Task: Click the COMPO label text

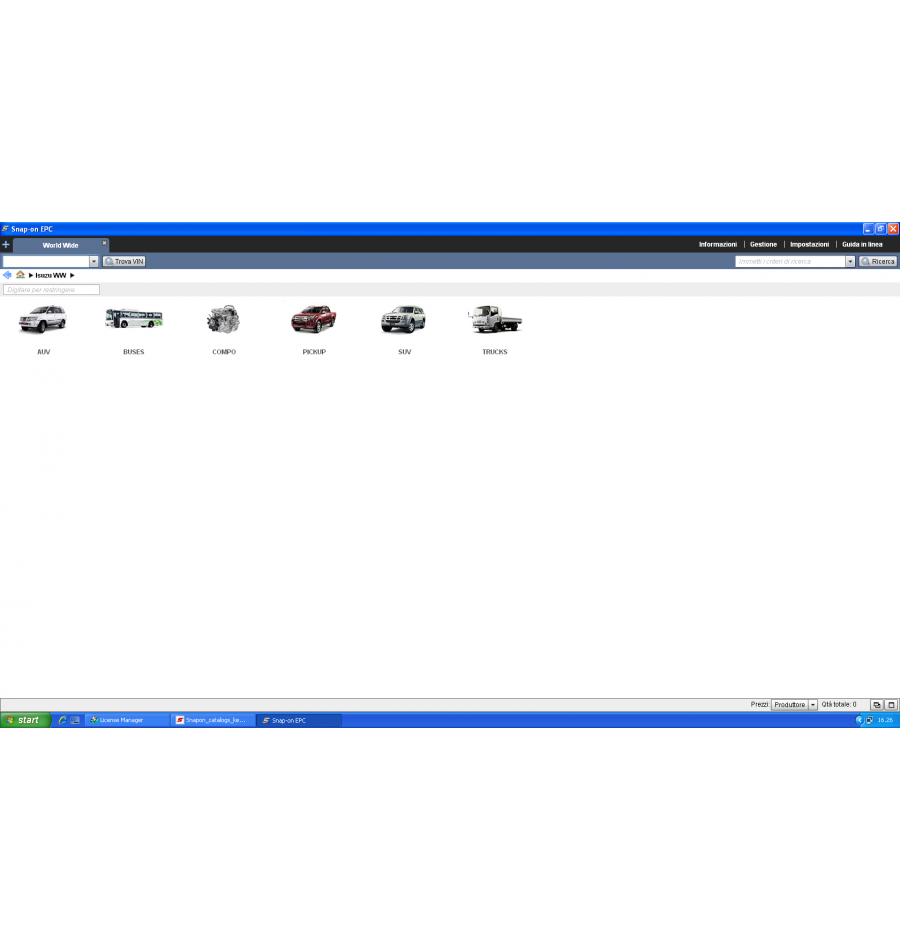Action: pos(224,352)
